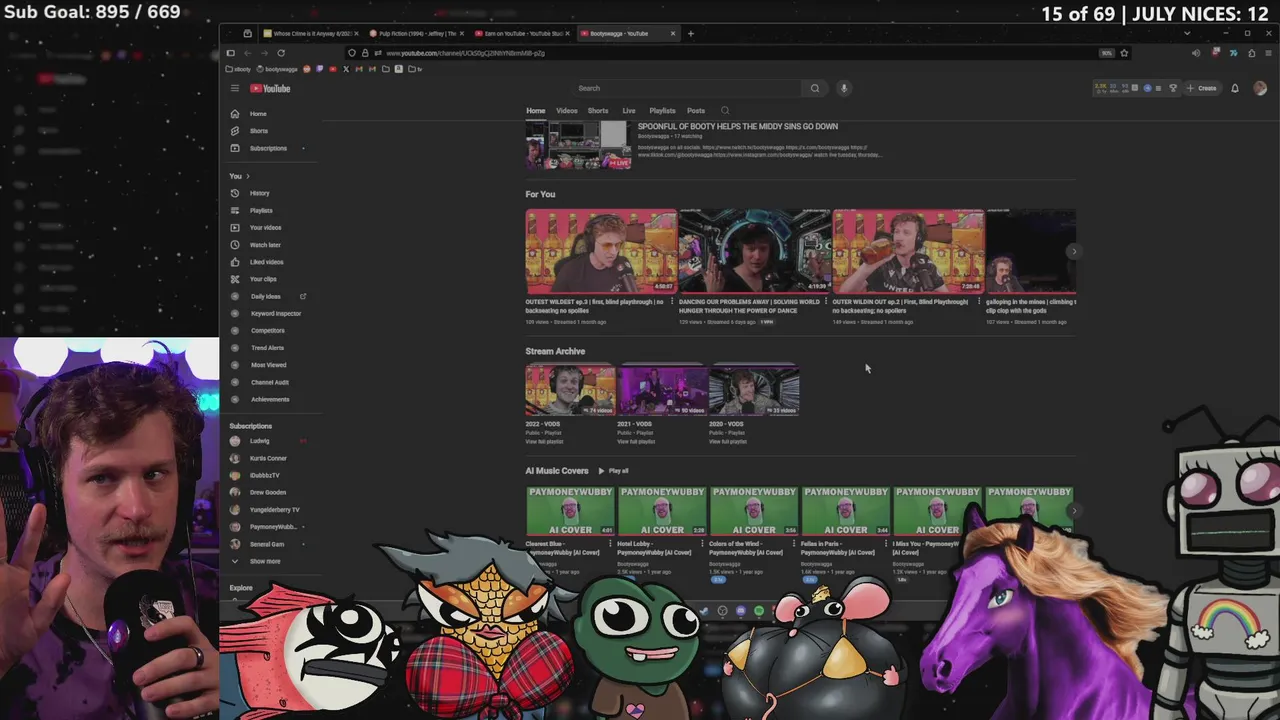This screenshot has height=720, width=1280.
Task: Open options for Hotel Lobby cover video
Action: coord(701,544)
